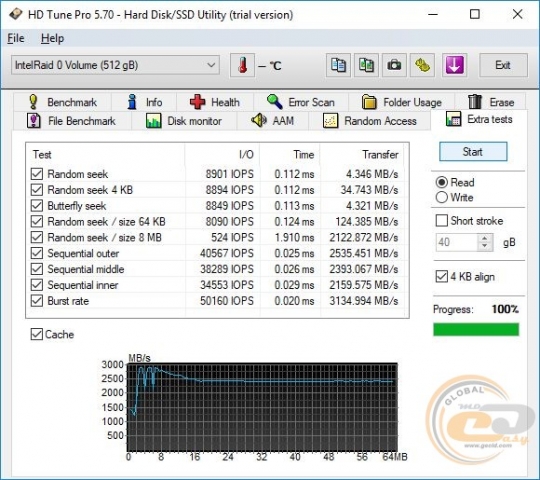Toggle the Sequential middle checkbox
The height and width of the screenshot is (480, 540).
pos(37,269)
